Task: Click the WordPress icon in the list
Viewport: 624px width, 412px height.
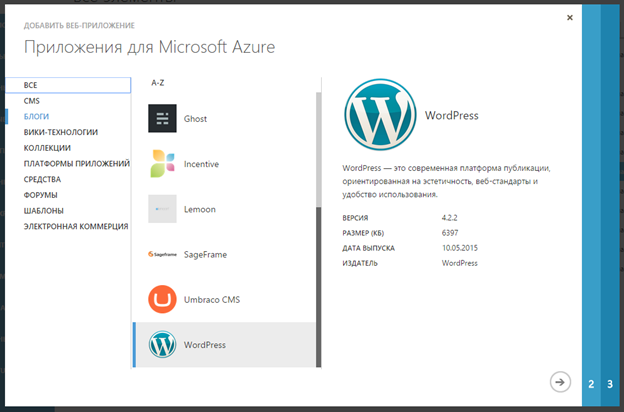Action: 162,345
